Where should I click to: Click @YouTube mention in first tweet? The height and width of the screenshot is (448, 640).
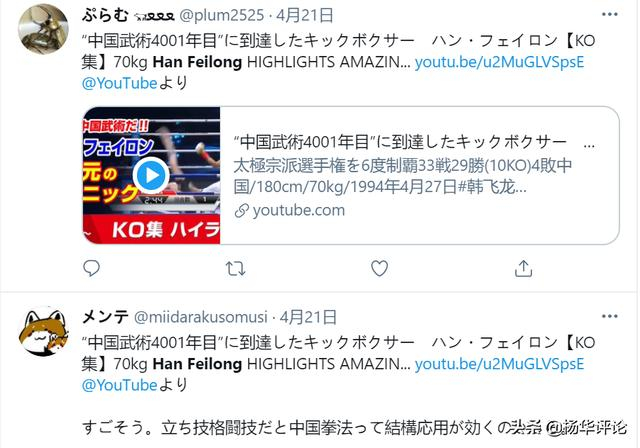[119, 83]
